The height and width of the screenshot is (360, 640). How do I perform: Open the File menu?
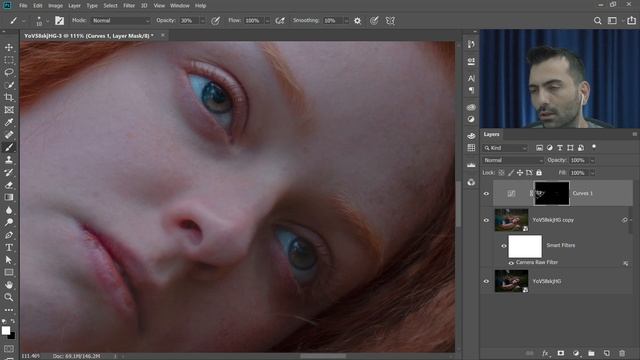[x=23, y=6]
